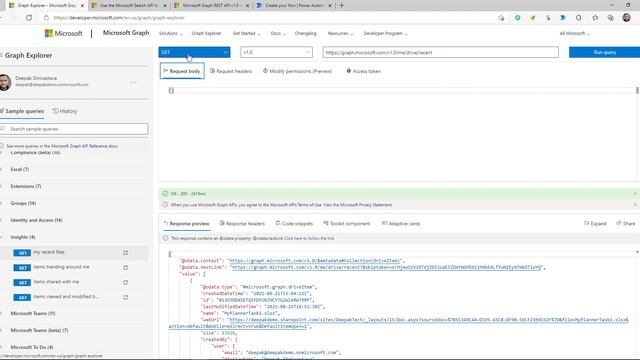
Task: Add page to favorites using address-bar star
Action: [501, 18]
